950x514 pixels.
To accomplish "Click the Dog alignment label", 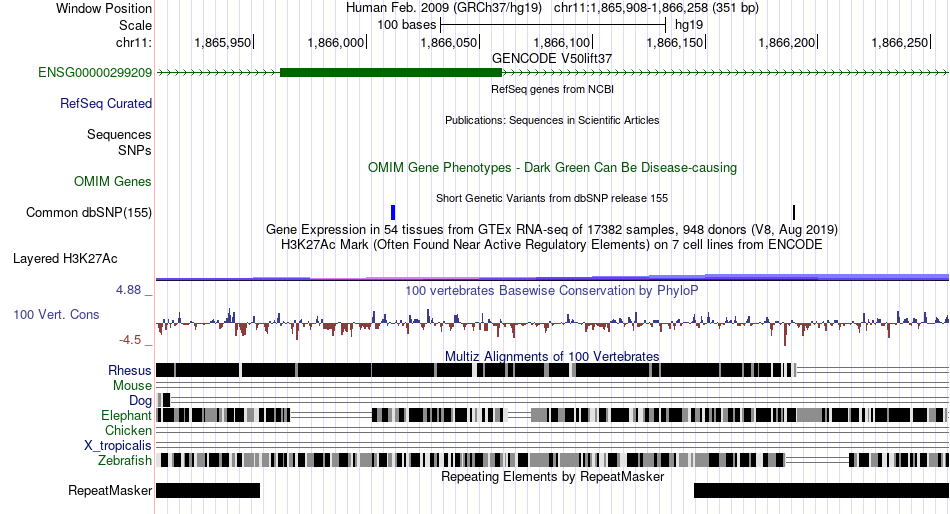I will 140,401.
